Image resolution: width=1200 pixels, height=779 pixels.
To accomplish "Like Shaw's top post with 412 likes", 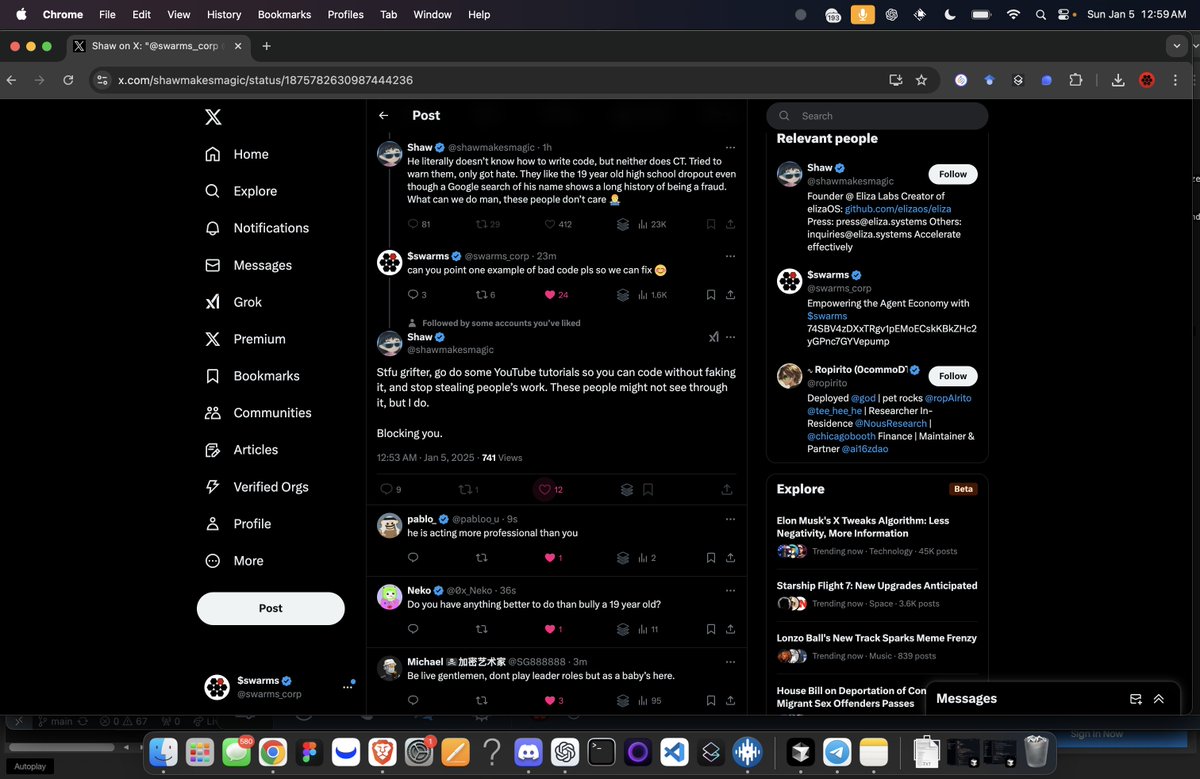I will pos(549,225).
